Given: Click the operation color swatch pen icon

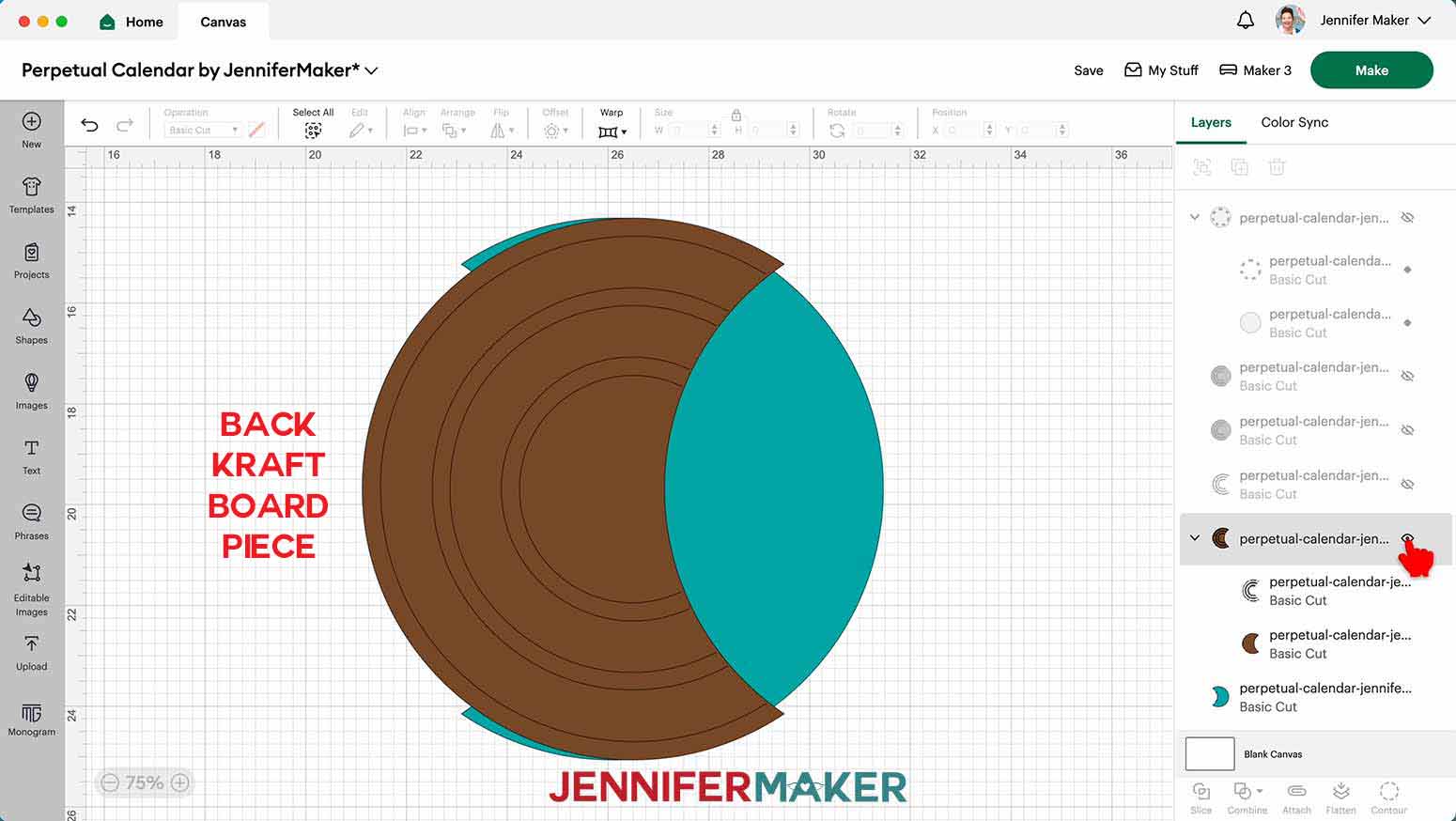Looking at the screenshot, I should (256, 130).
